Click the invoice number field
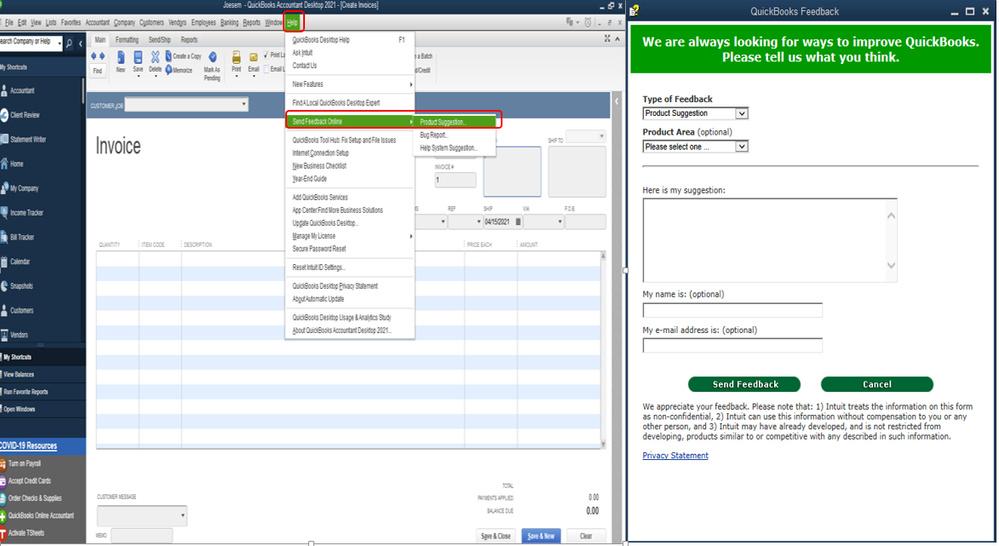 [x=455, y=180]
